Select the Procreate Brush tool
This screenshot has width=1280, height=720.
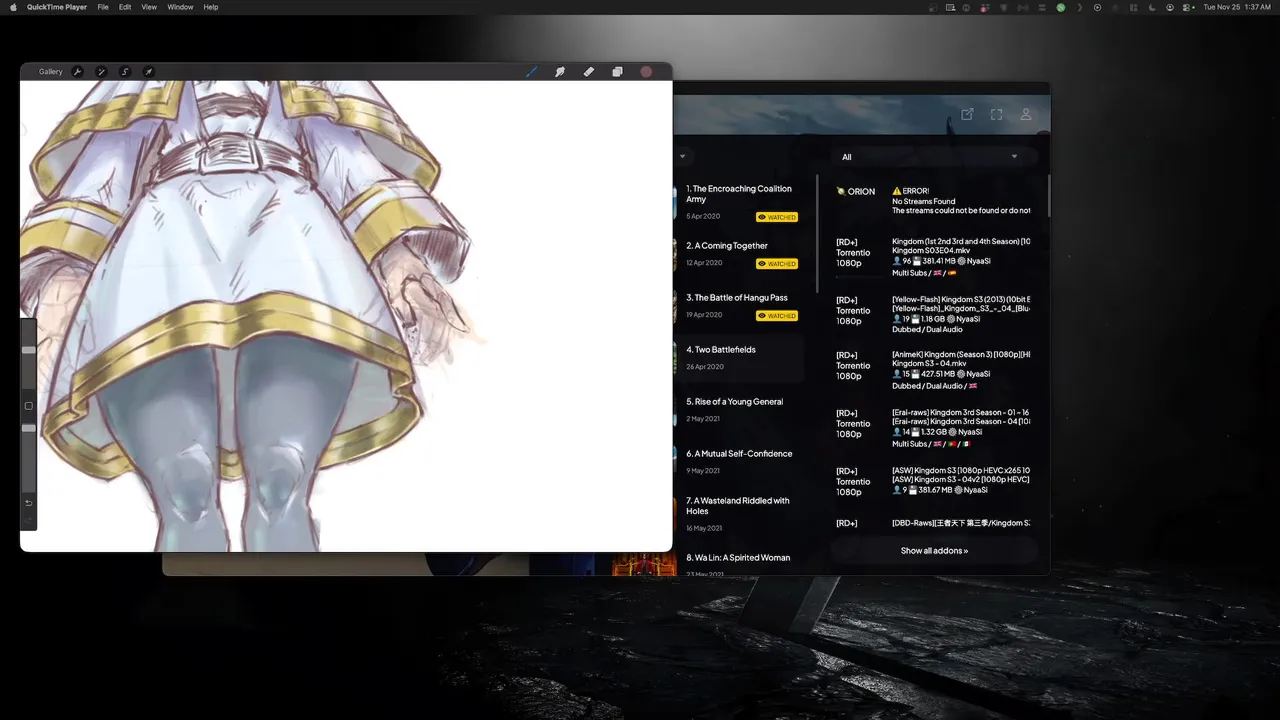tap(531, 72)
